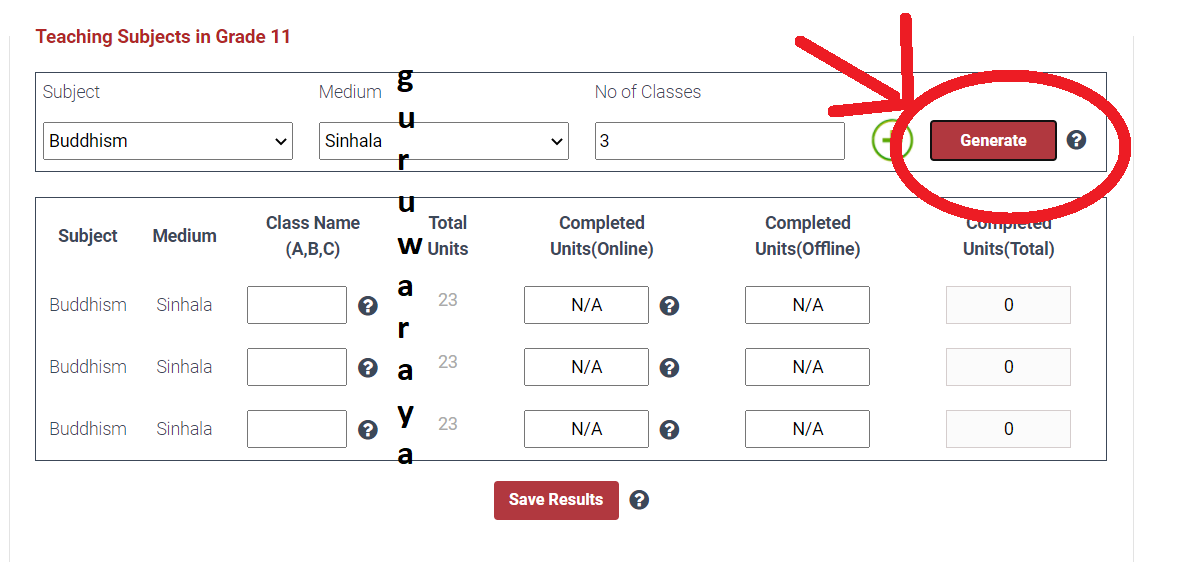Screen dimensions: 1184x562
Task: Click first row Class Name input box
Action: 297,305
